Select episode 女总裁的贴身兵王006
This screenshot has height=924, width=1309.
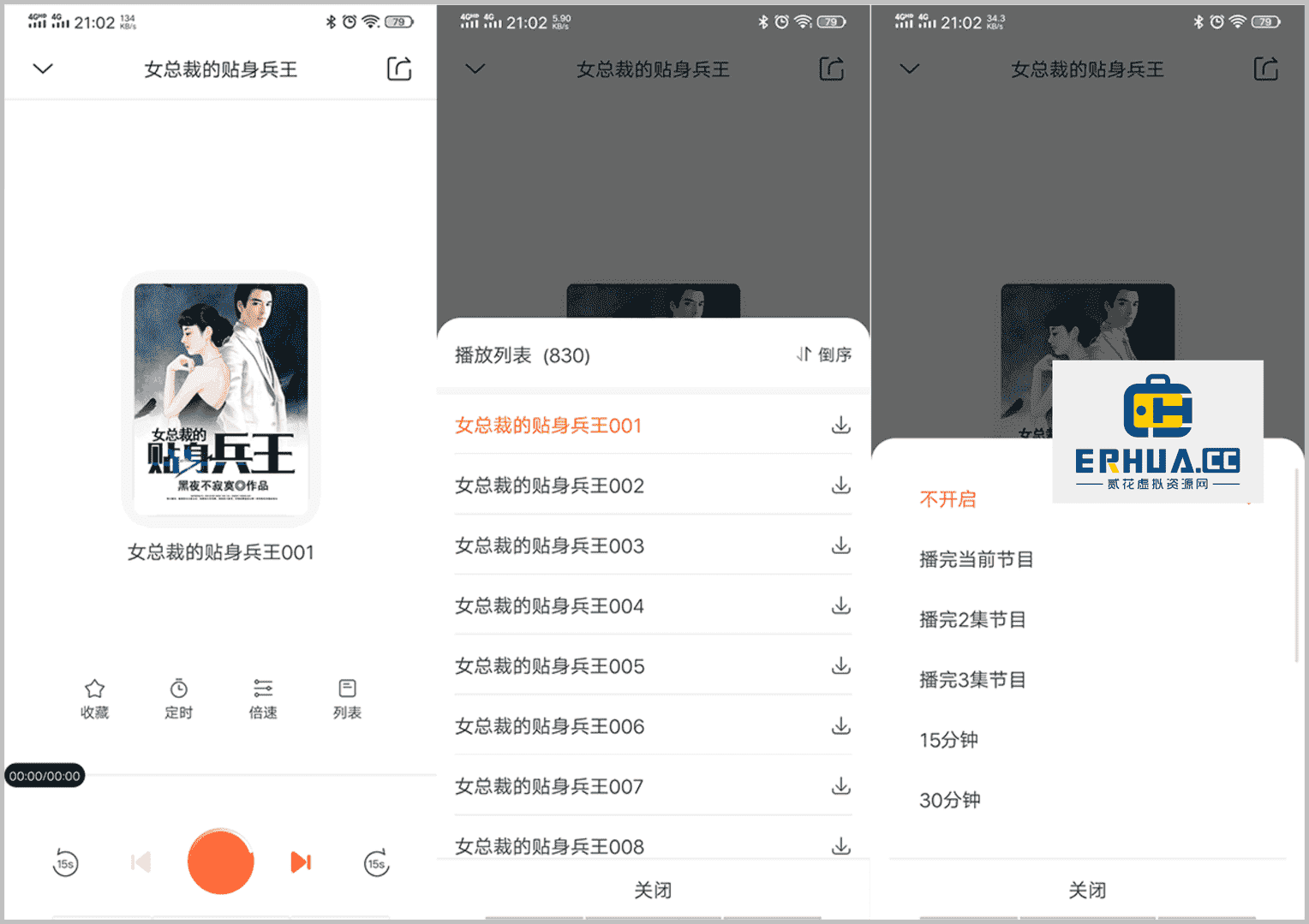coord(549,726)
